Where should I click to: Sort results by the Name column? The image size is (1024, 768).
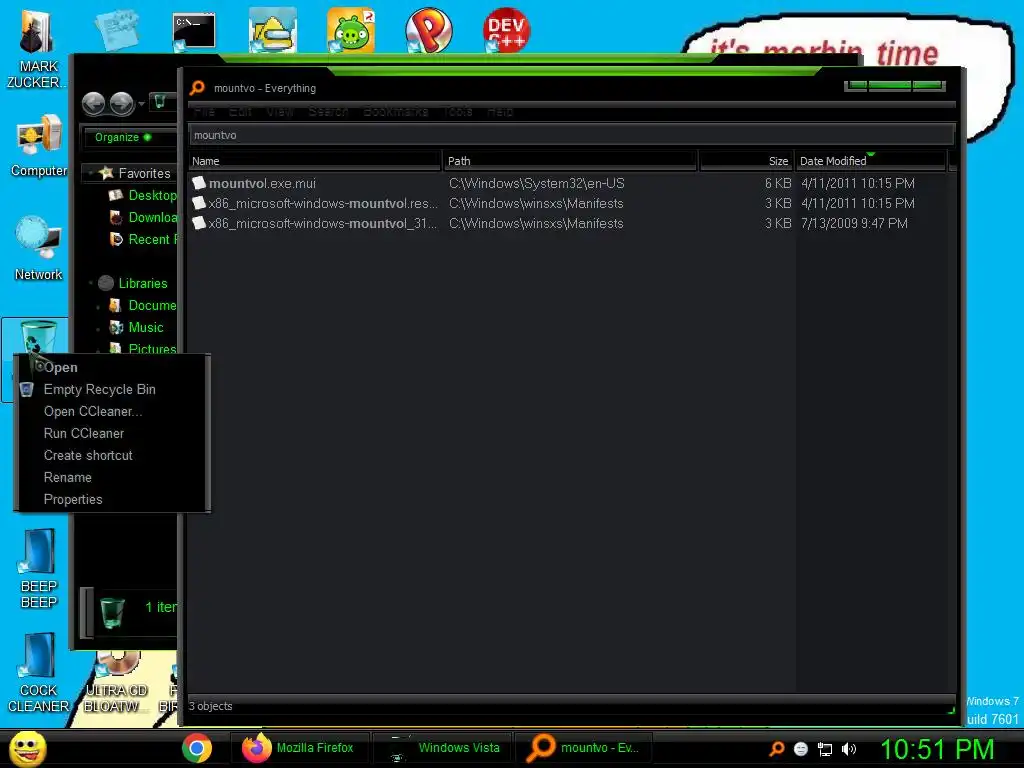pyautogui.click(x=315, y=161)
